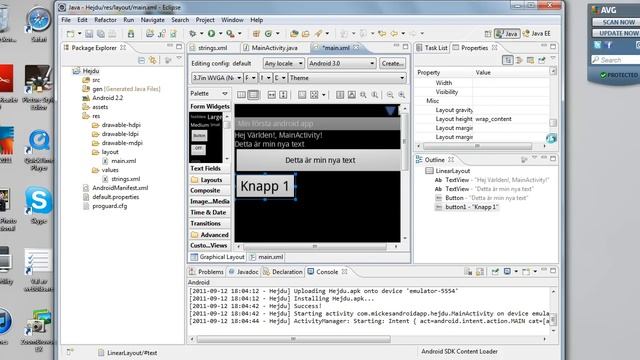
Task: Select the Knapp 1 button on canvas
Action: pos(265,186)
